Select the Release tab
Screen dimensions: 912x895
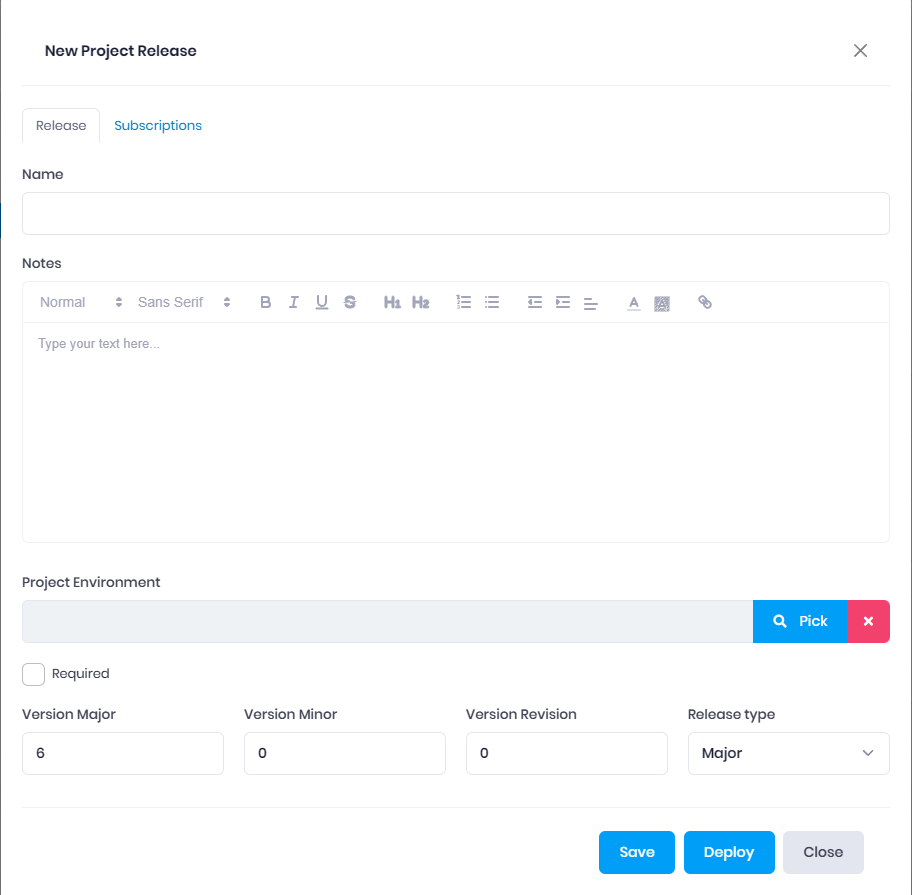pyautogui.click(x=61, y=126)
